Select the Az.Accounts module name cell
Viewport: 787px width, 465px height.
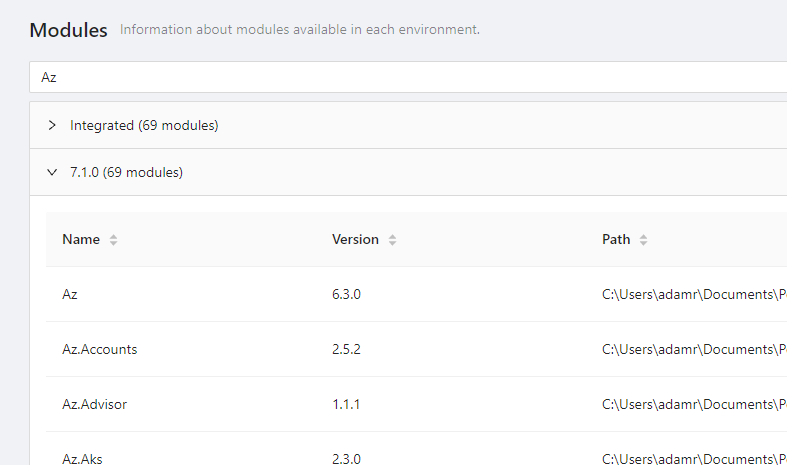coord(99,350)
